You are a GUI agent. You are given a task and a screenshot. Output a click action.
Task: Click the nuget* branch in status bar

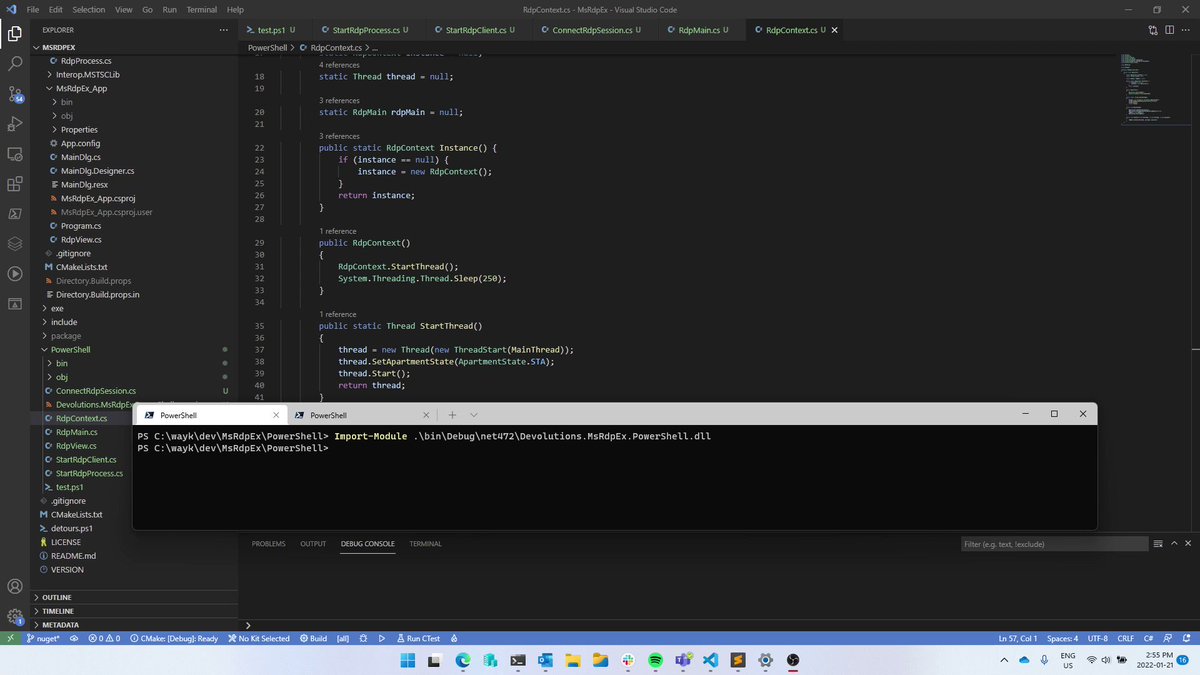click(43, 638)
